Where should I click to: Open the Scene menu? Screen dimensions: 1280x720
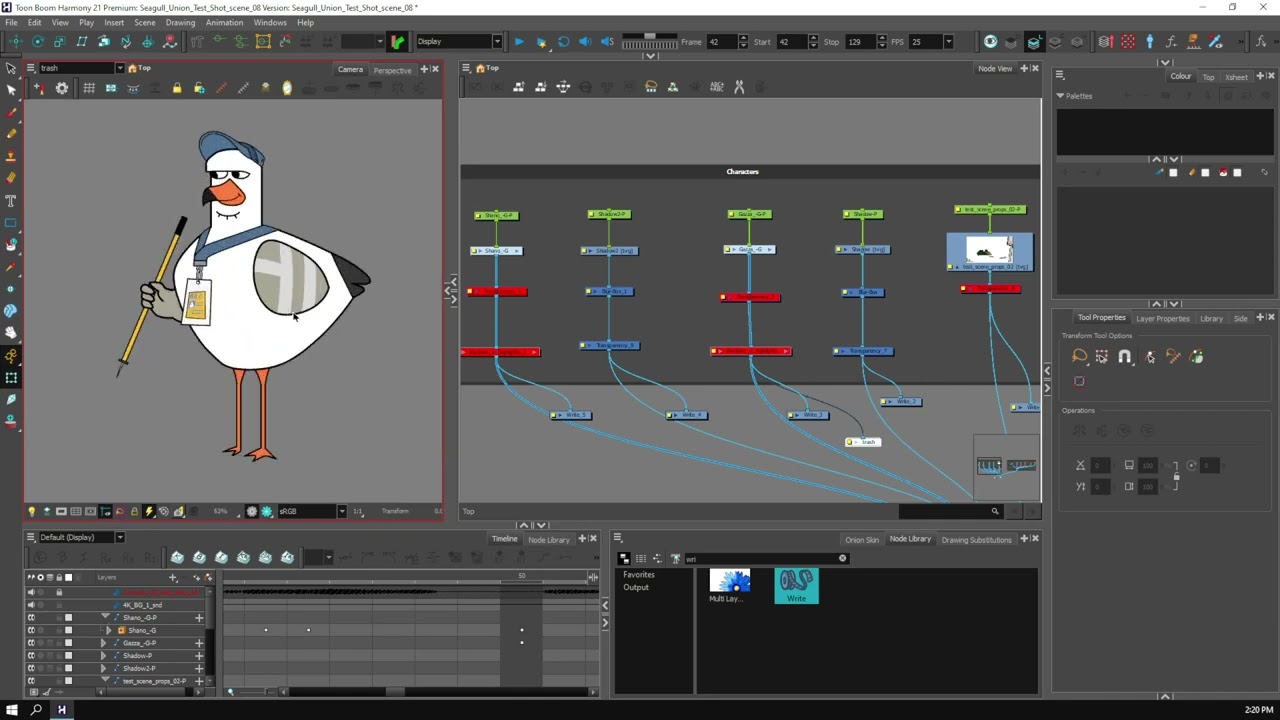pos(144,22)
